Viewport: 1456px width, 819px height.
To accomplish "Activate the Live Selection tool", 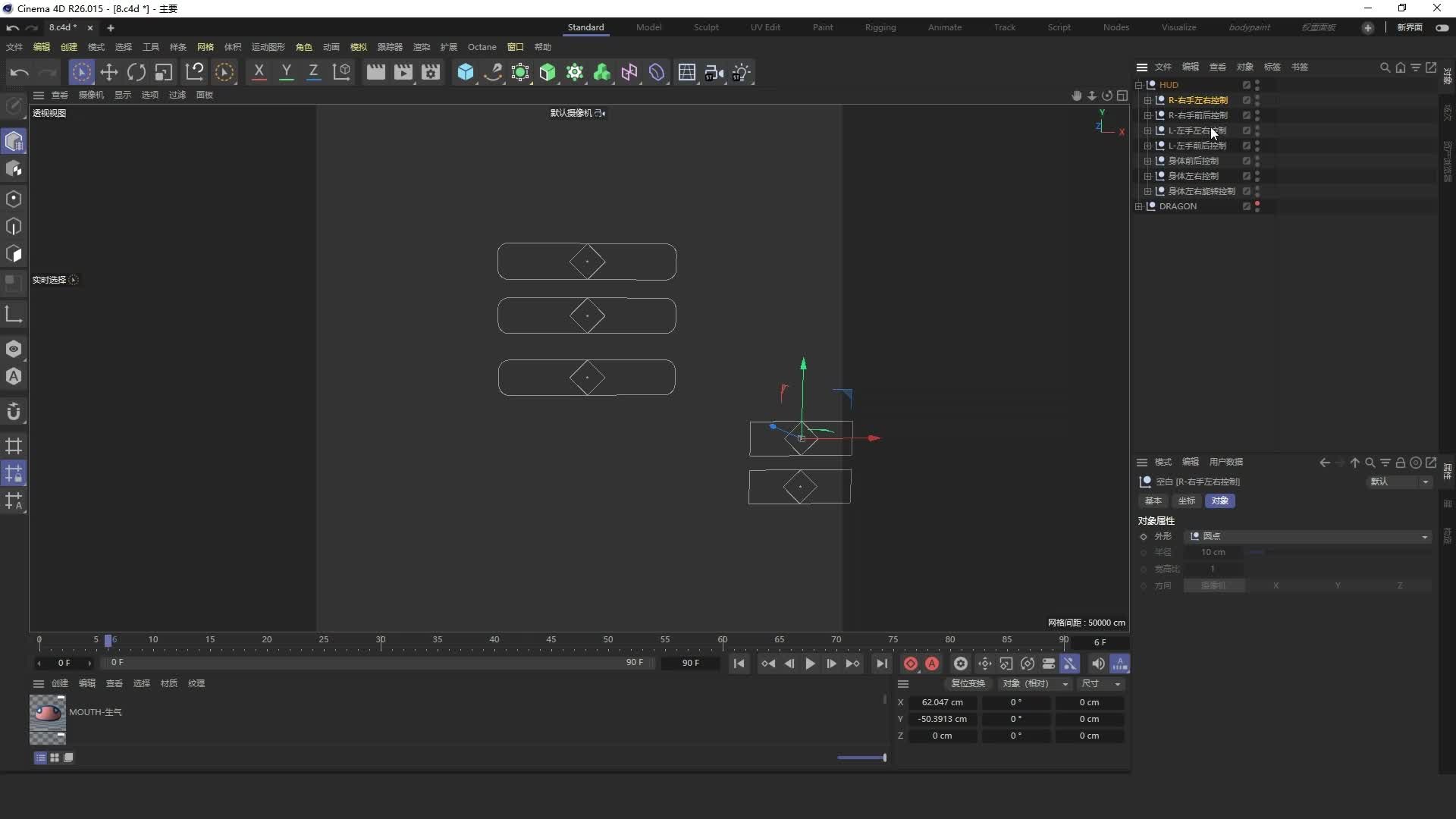I will coord(81,72).
